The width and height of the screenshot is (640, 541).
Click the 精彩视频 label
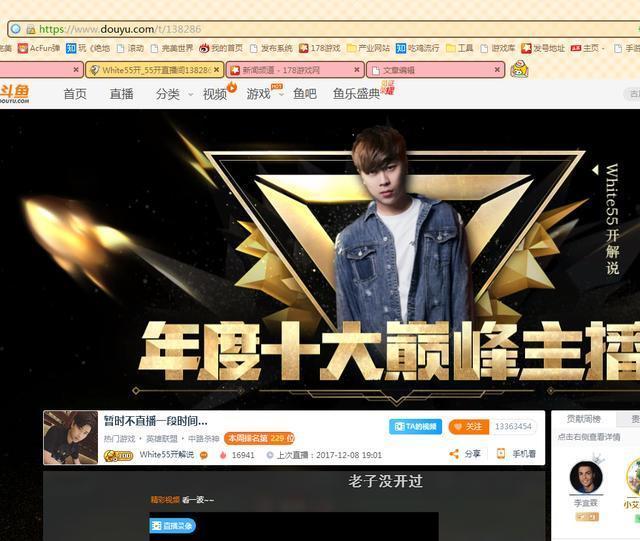(x=165, y=500)
